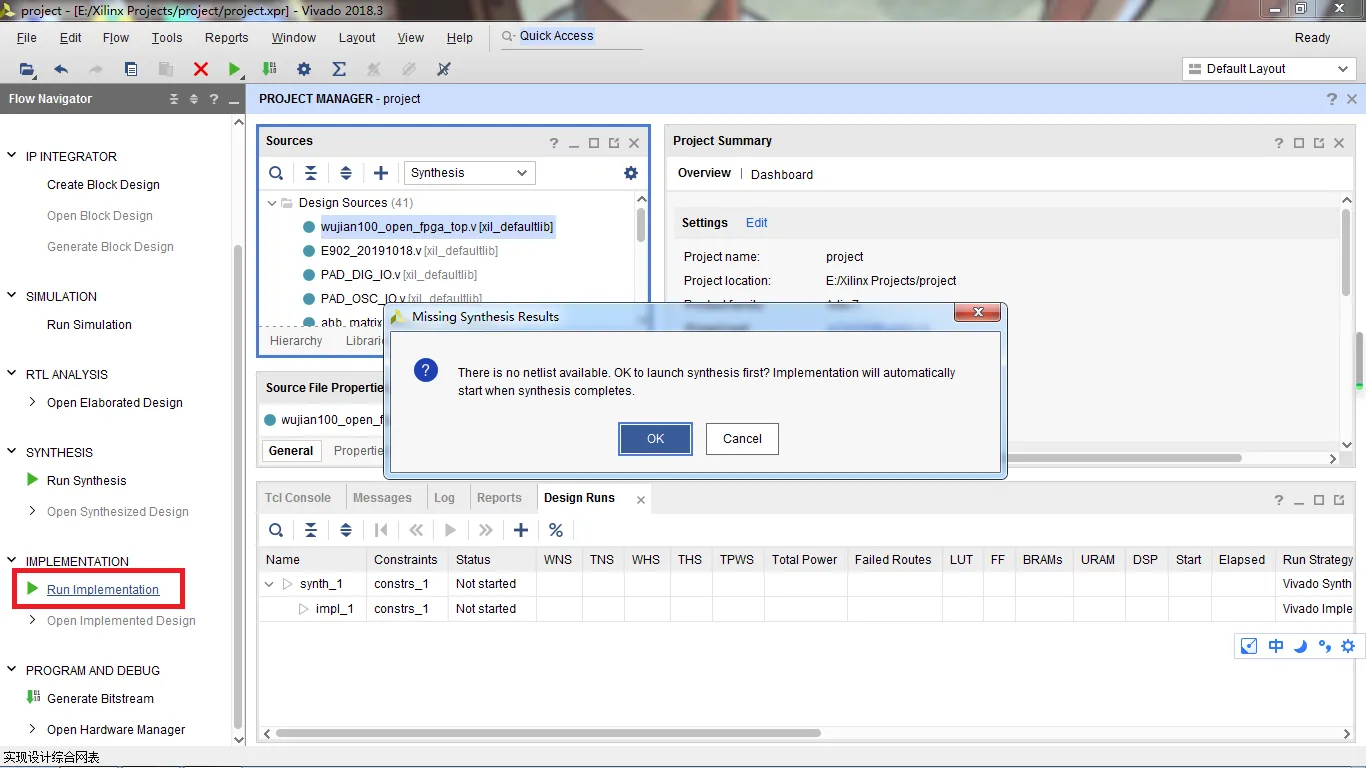Click the Copy icon in the main toolbar

point(131,69)
